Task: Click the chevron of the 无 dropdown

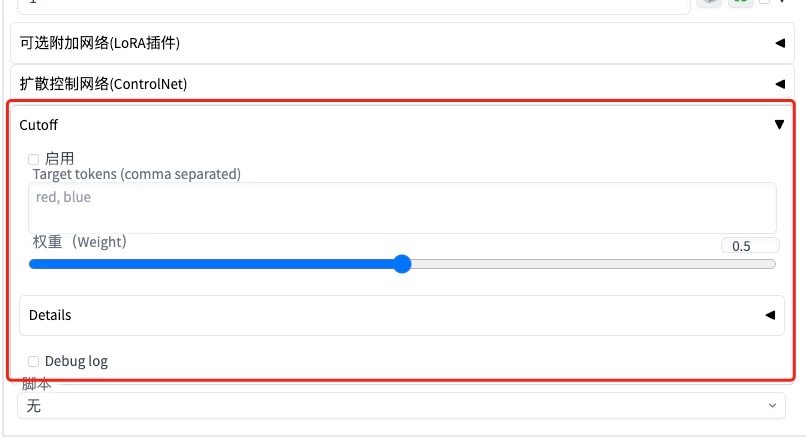Action: click(x=772, y=406)
